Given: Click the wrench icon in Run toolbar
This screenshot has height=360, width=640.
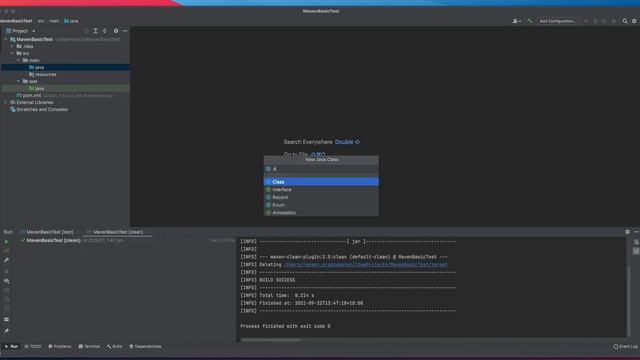Looking at the screenshot, I should tap(7, 260).
